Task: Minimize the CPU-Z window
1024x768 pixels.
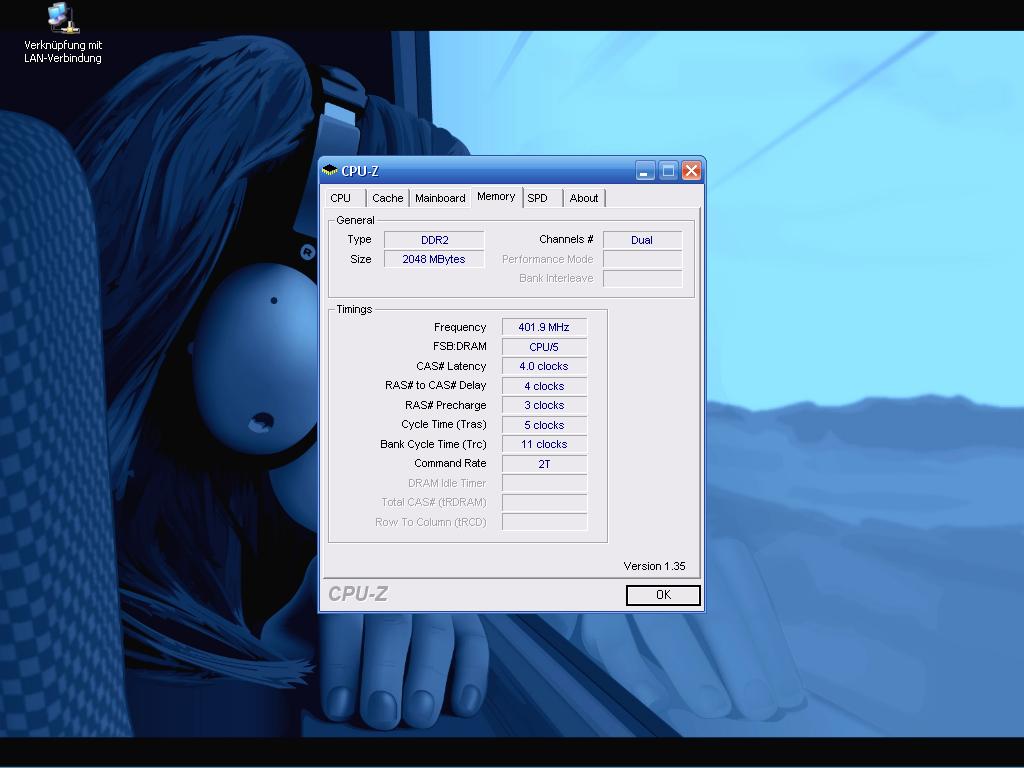Action: [645, 171]
